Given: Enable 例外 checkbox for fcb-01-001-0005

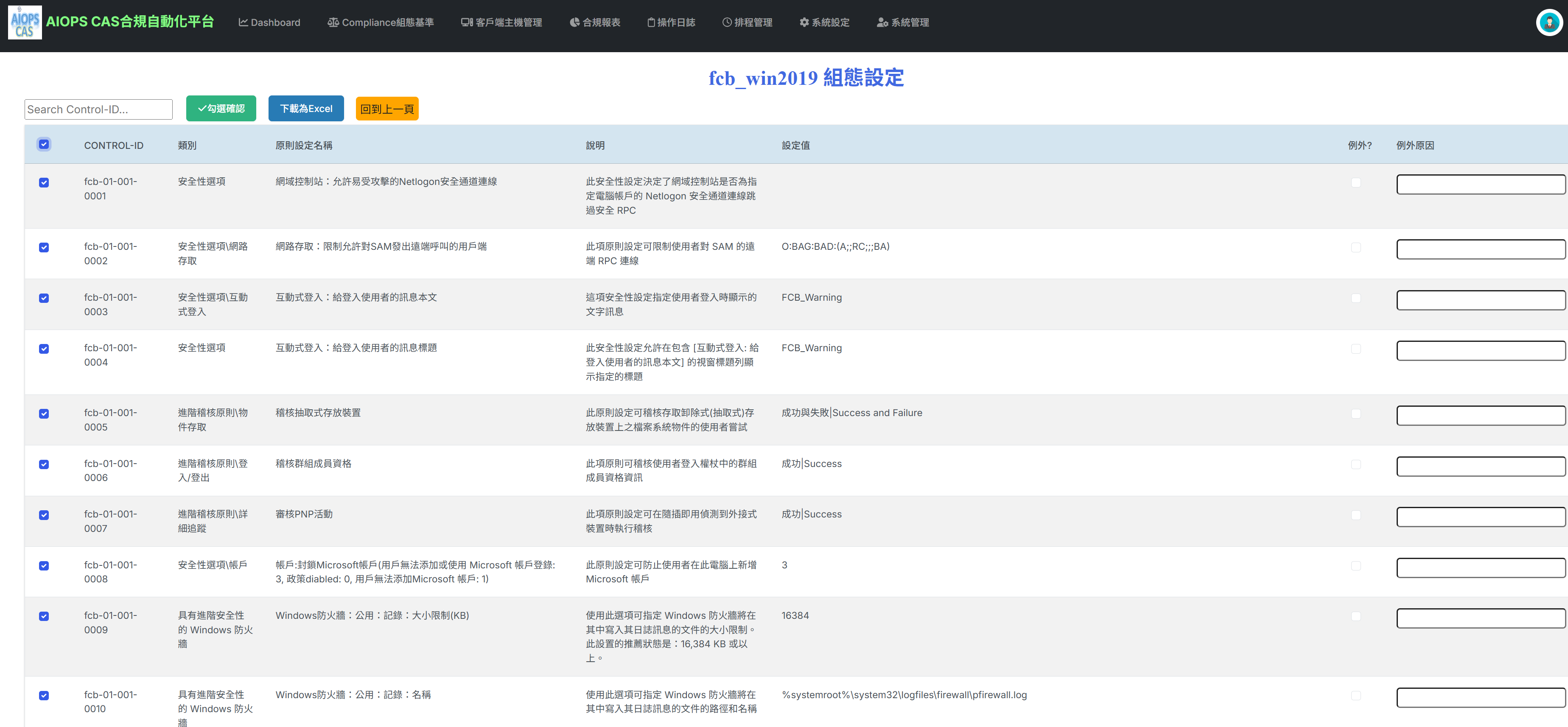Looking at the screenshot, I should [1355, 414].
